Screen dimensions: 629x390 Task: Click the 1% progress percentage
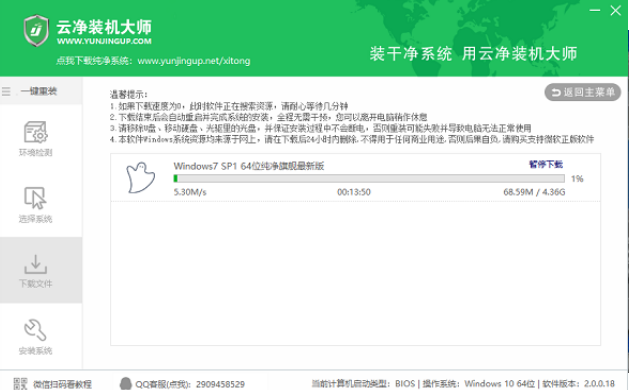pyautogui.click(x=577, y=179)
